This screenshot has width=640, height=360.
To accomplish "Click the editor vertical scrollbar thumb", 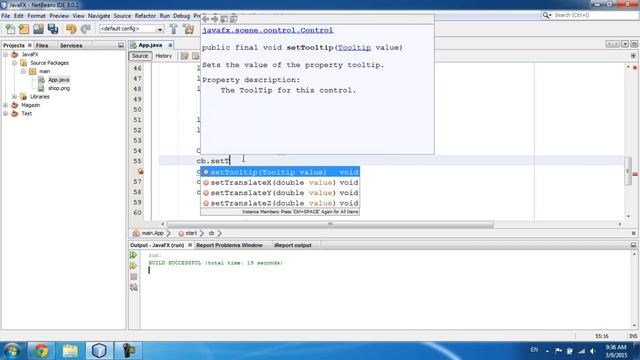I will click(629, 171).
